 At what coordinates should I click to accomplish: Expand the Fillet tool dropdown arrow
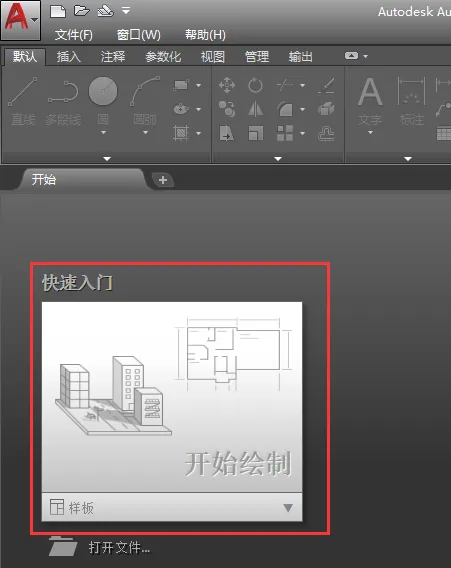(x=302, y=109)
